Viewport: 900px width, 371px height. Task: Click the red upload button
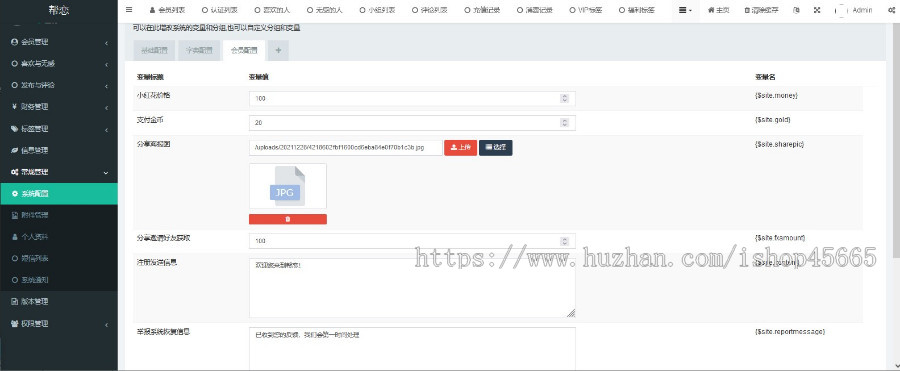[x=460, y=148]
